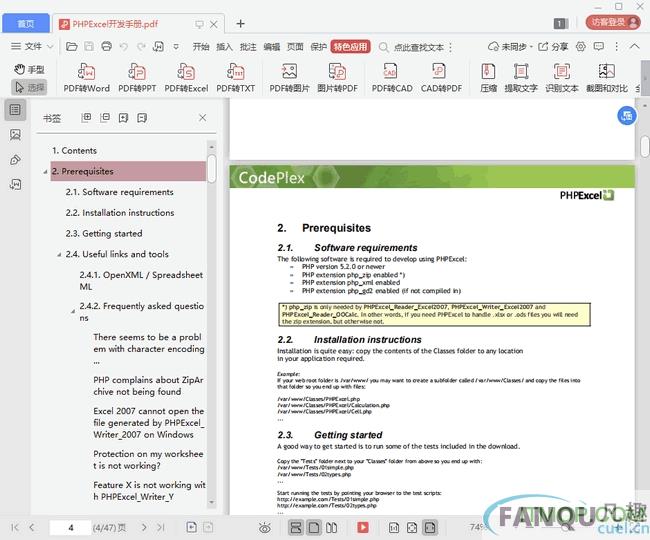The height and width of the screenshot is (540, 650).
Task: Click the actual size 1:1 icon
Action: coord(393,527)
